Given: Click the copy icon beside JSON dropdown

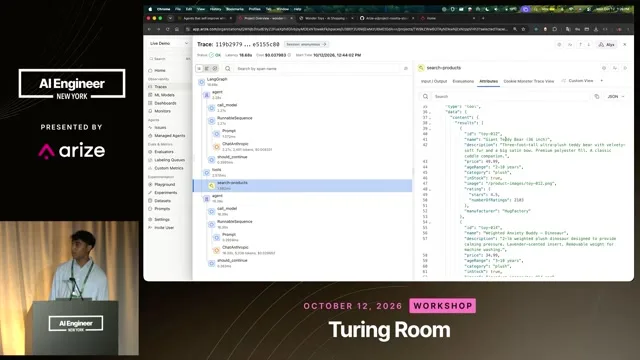Looking at the screenshot, I should (597, 97).
